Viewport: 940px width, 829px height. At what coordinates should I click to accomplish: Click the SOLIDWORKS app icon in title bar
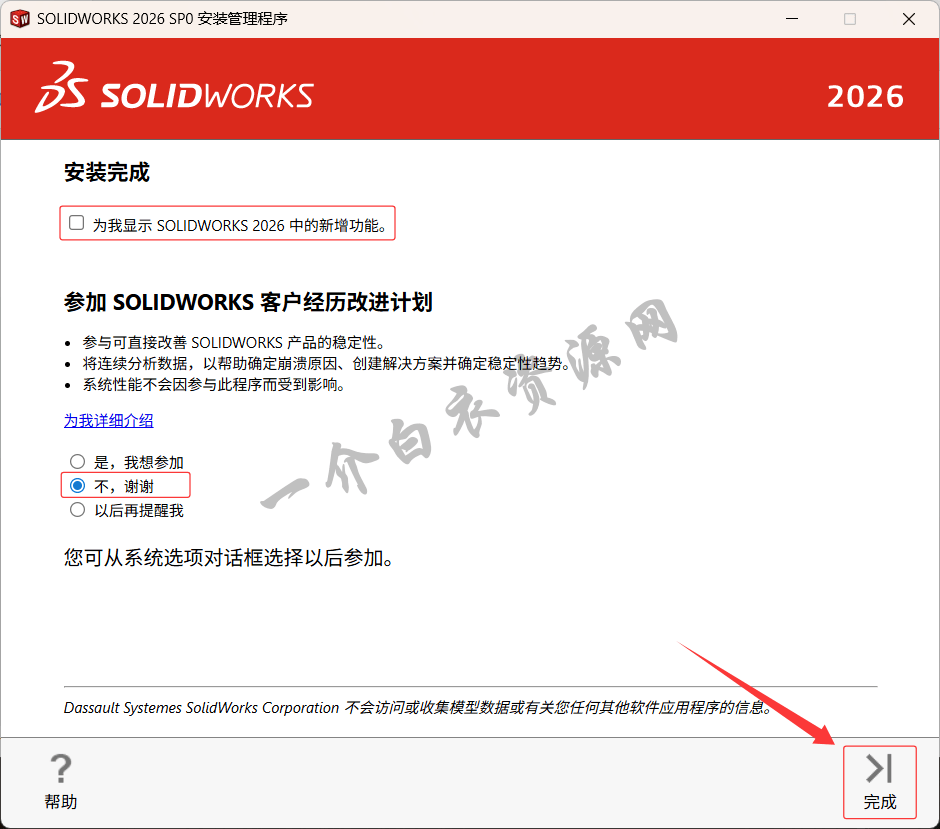point(19,19)
